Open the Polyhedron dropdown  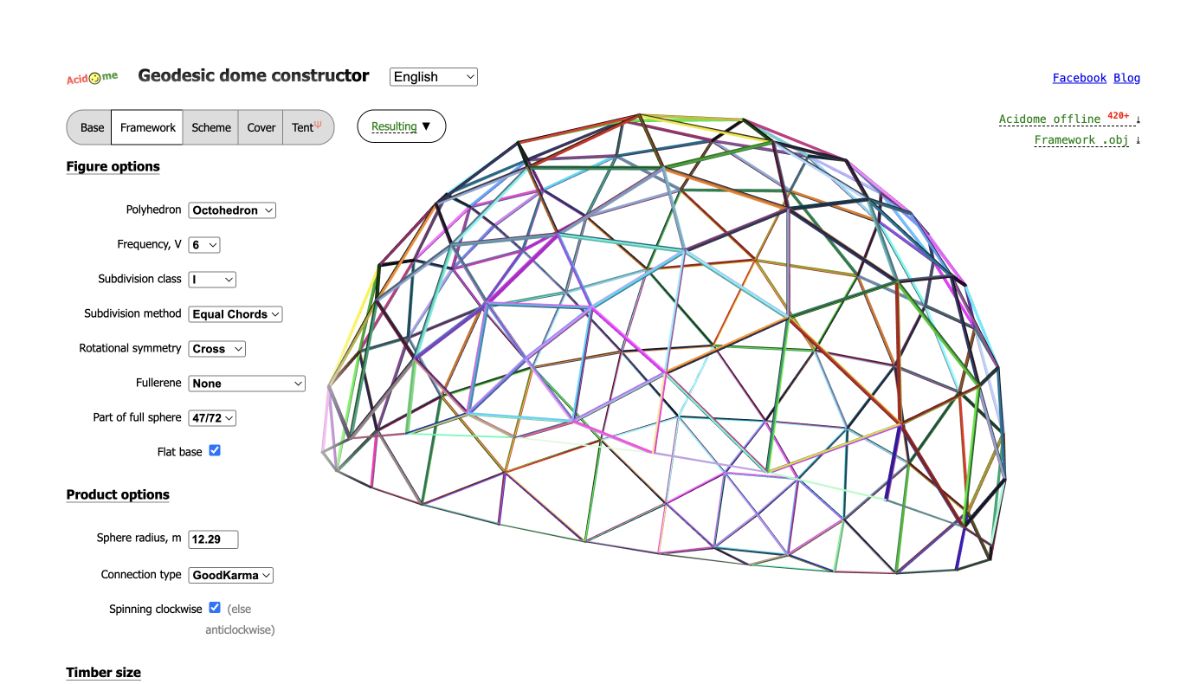point(232,211)
